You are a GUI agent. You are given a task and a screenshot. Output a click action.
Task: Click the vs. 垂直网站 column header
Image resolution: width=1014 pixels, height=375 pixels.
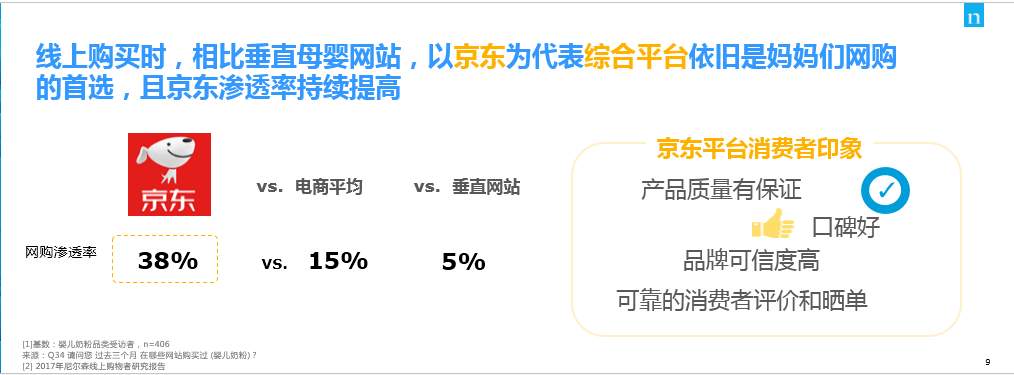(467, 188)
